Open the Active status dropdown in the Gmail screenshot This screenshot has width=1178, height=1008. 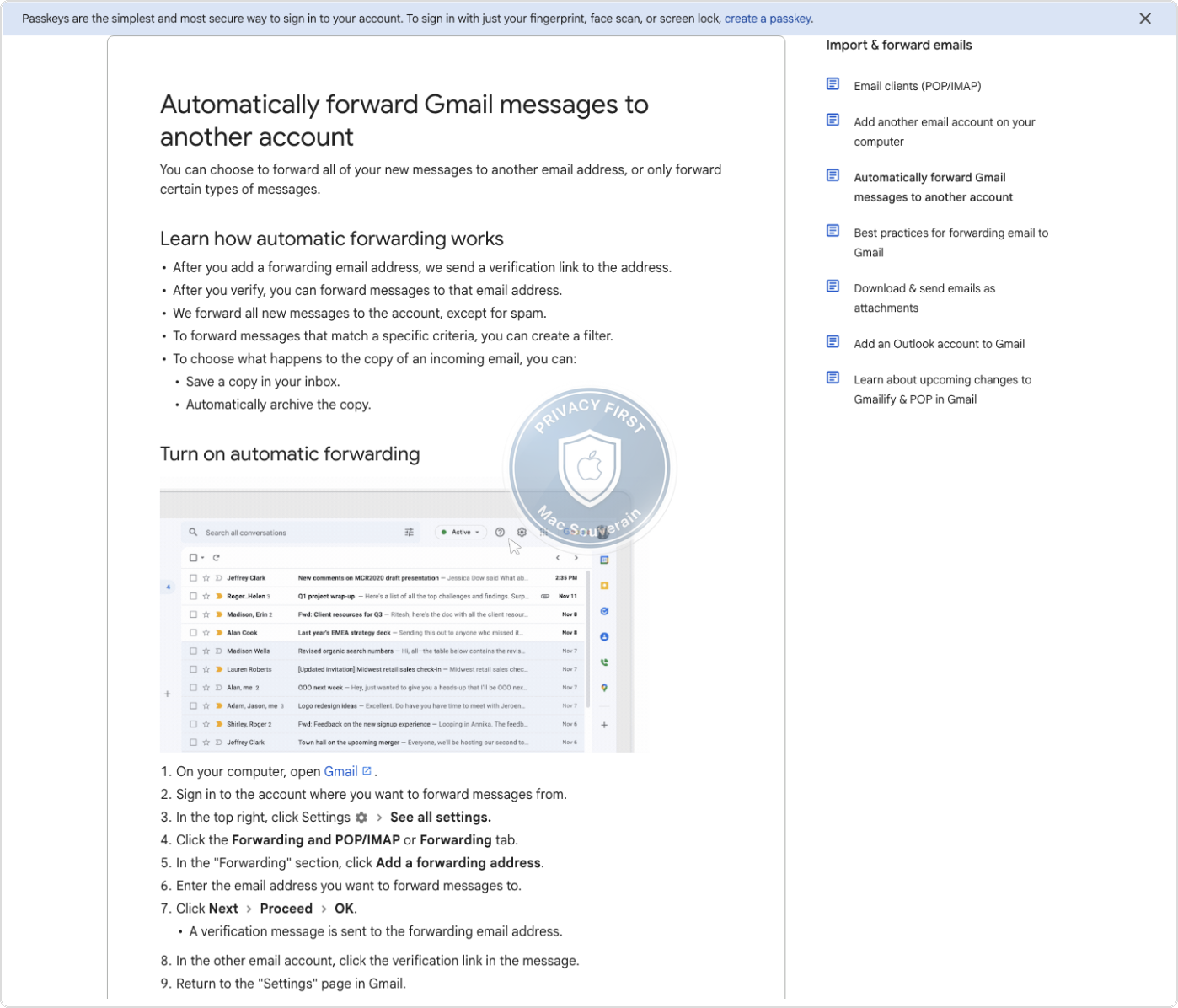tap(460, 532)
